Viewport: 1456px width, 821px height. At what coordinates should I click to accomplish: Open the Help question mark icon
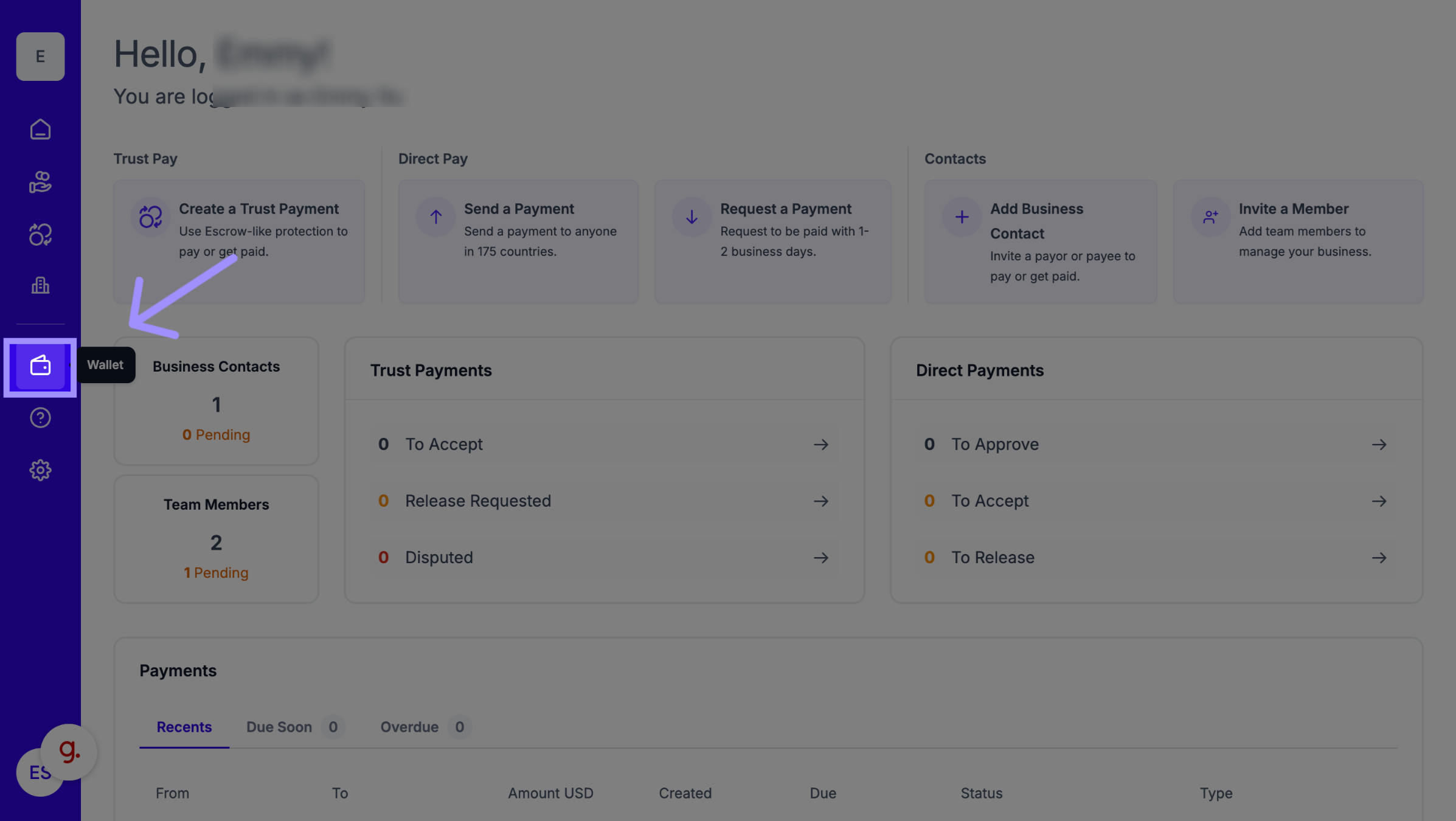40,418
